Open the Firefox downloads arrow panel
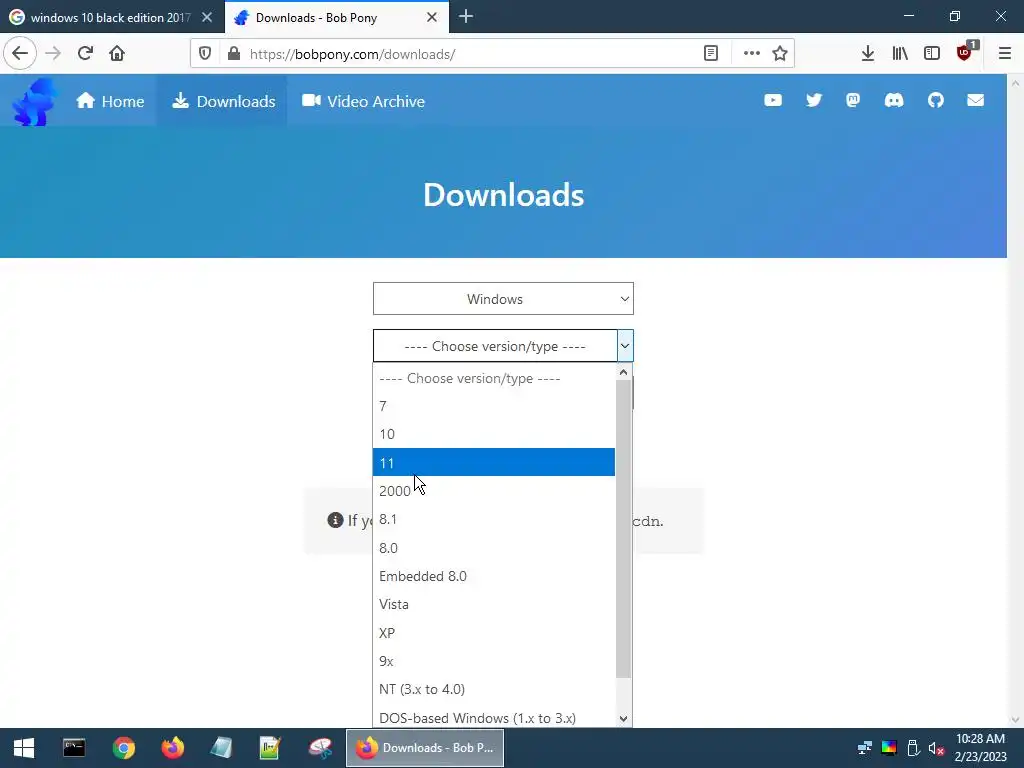 pos(868,54)
